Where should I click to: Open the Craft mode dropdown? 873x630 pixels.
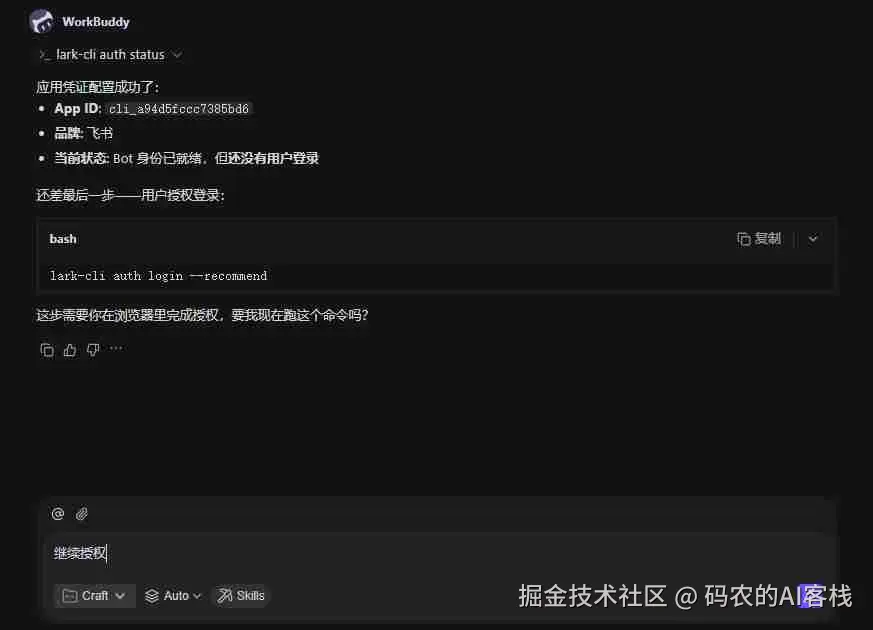tap(95, 595)
